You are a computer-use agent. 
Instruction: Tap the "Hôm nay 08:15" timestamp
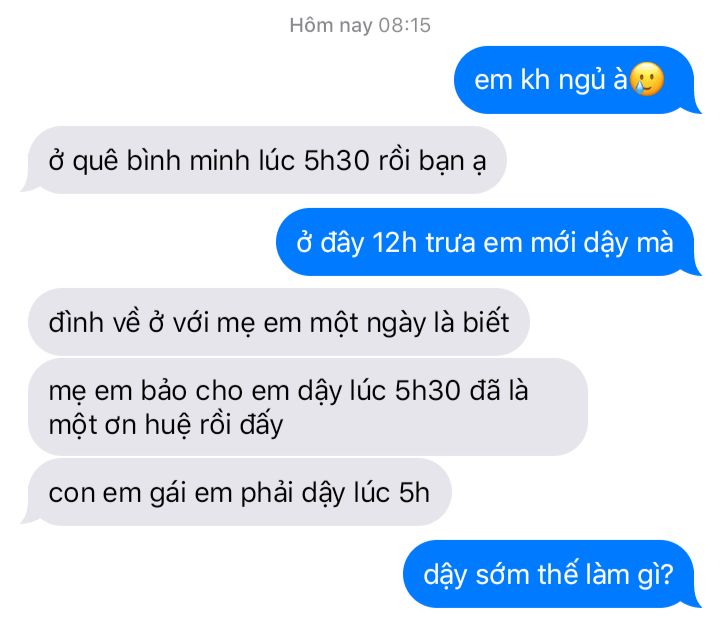tap(360, 25)
